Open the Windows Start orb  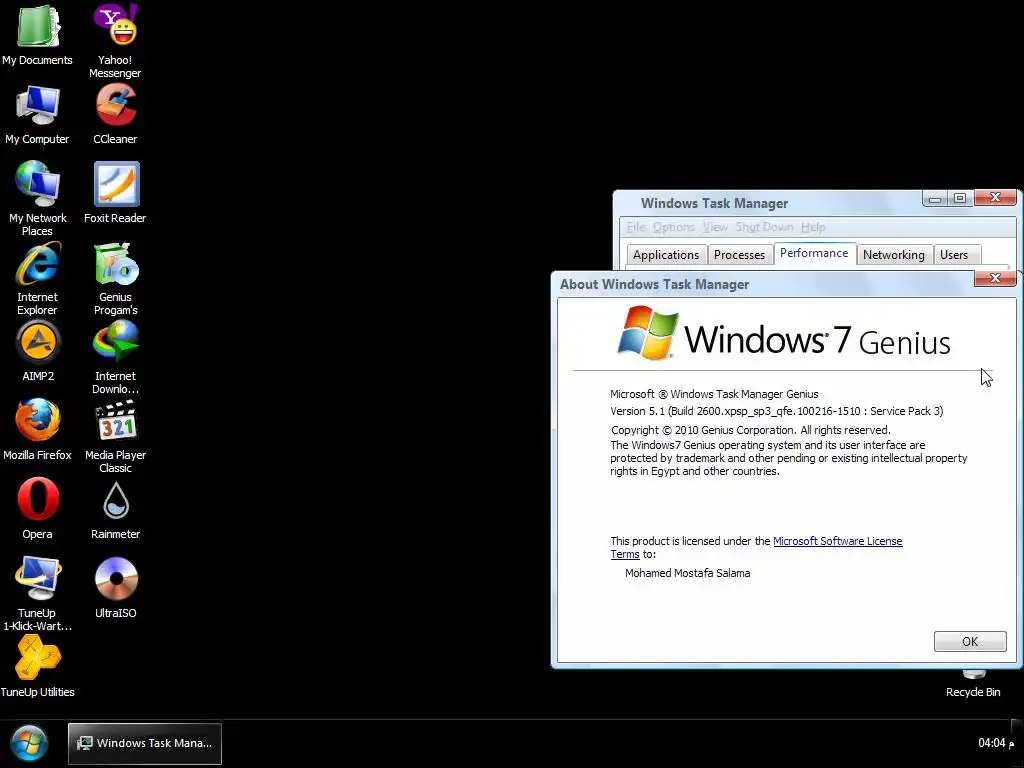(29, 743)
